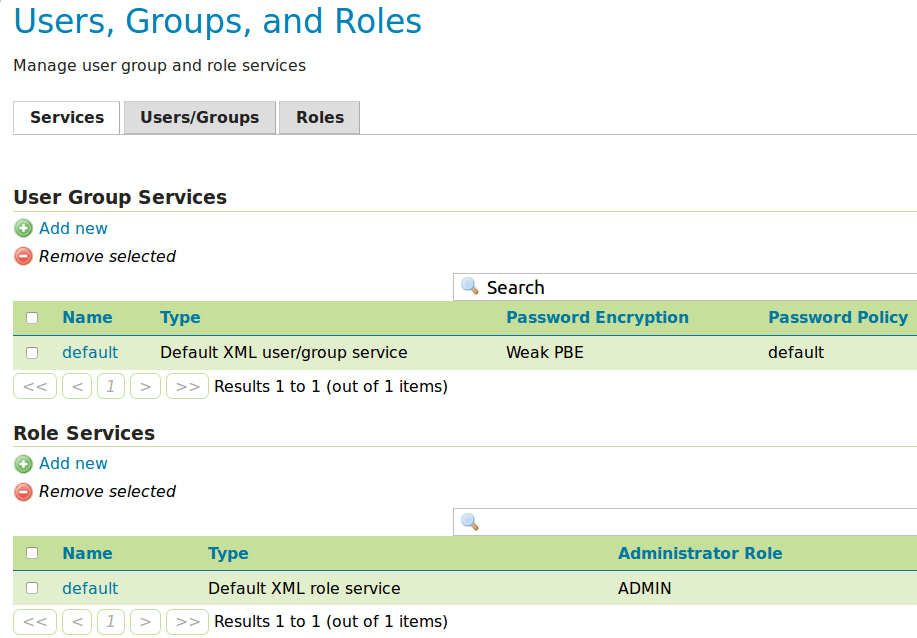
Task: Jump to last page using >> in User Group pagination
Action: coord(187,385)
